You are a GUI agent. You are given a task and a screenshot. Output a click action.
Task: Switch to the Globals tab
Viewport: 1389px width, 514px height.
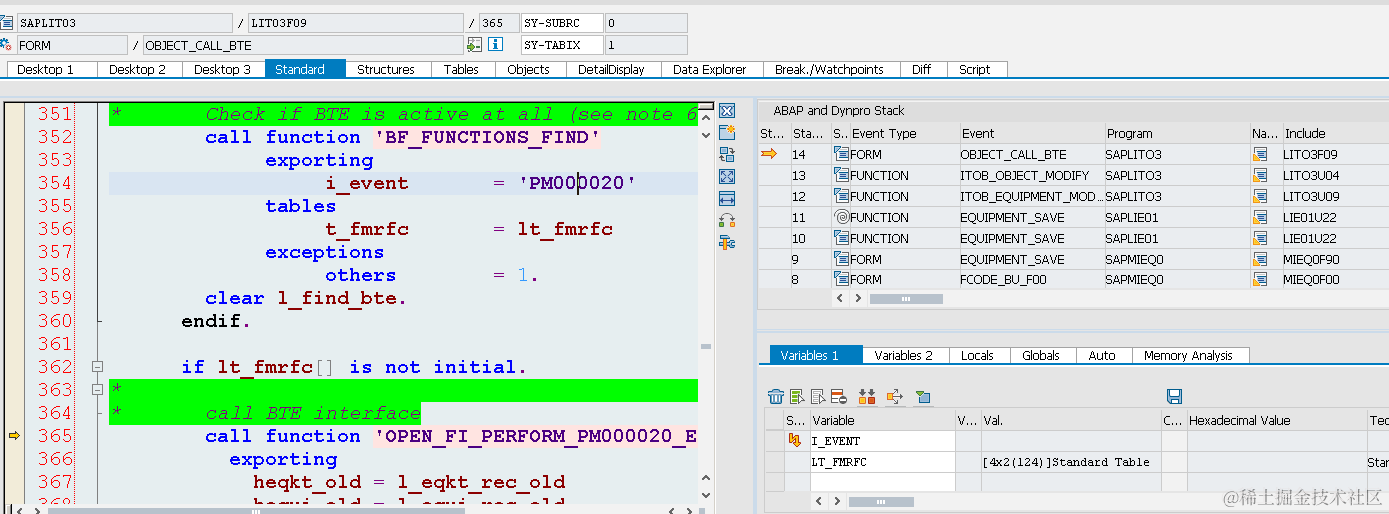click(x=1041, y=355)
